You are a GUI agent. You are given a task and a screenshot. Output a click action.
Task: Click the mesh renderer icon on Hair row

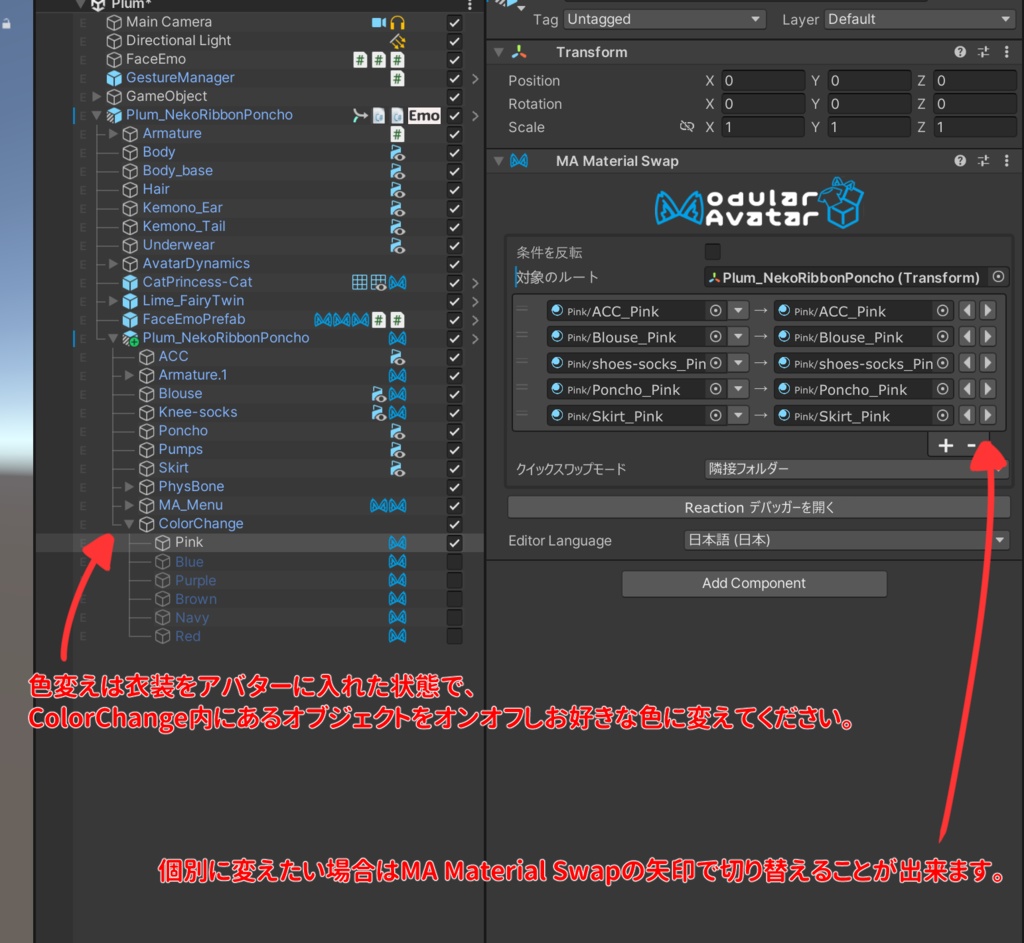click(397, 189)
